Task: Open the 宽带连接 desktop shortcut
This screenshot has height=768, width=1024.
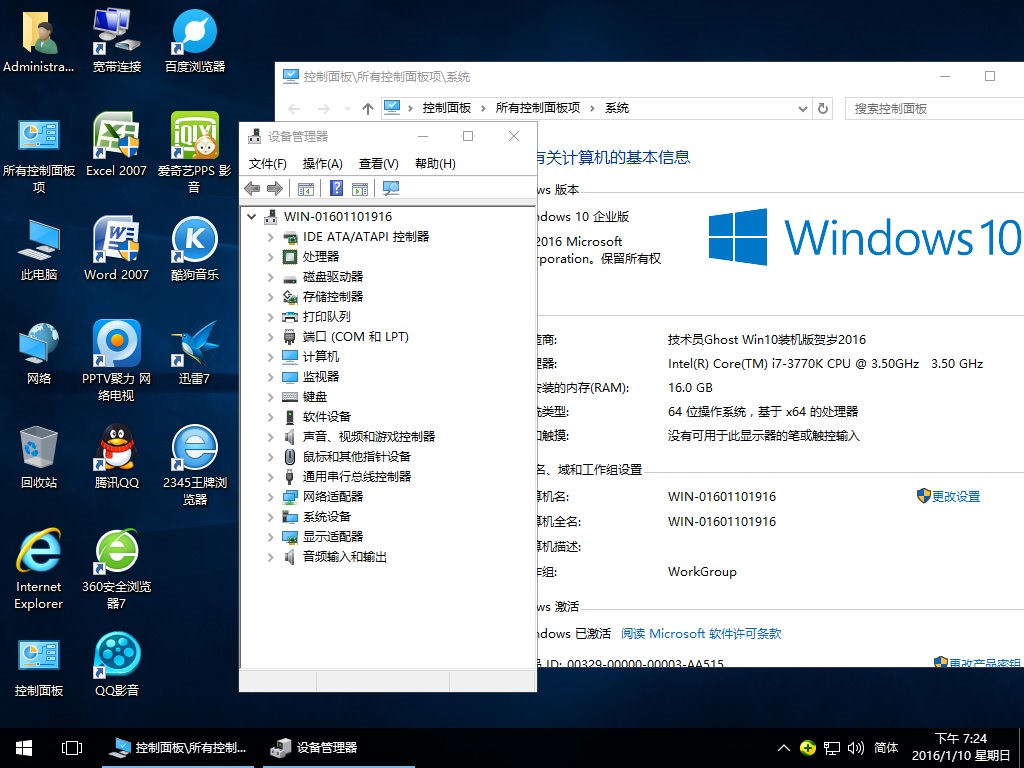Action: click(116, 42)
